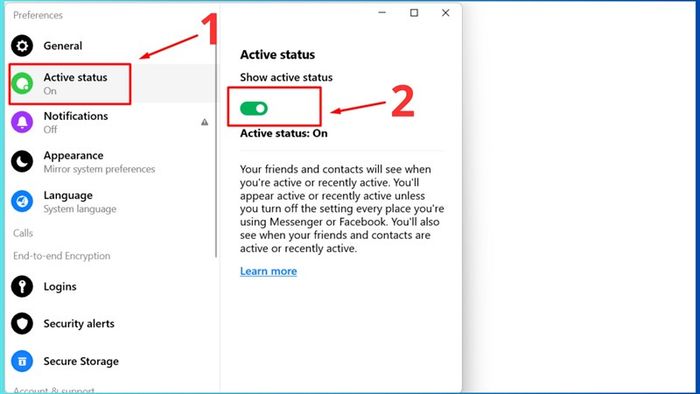Follow the Learn more link
The image size is (700, 394).
(268, 271)
